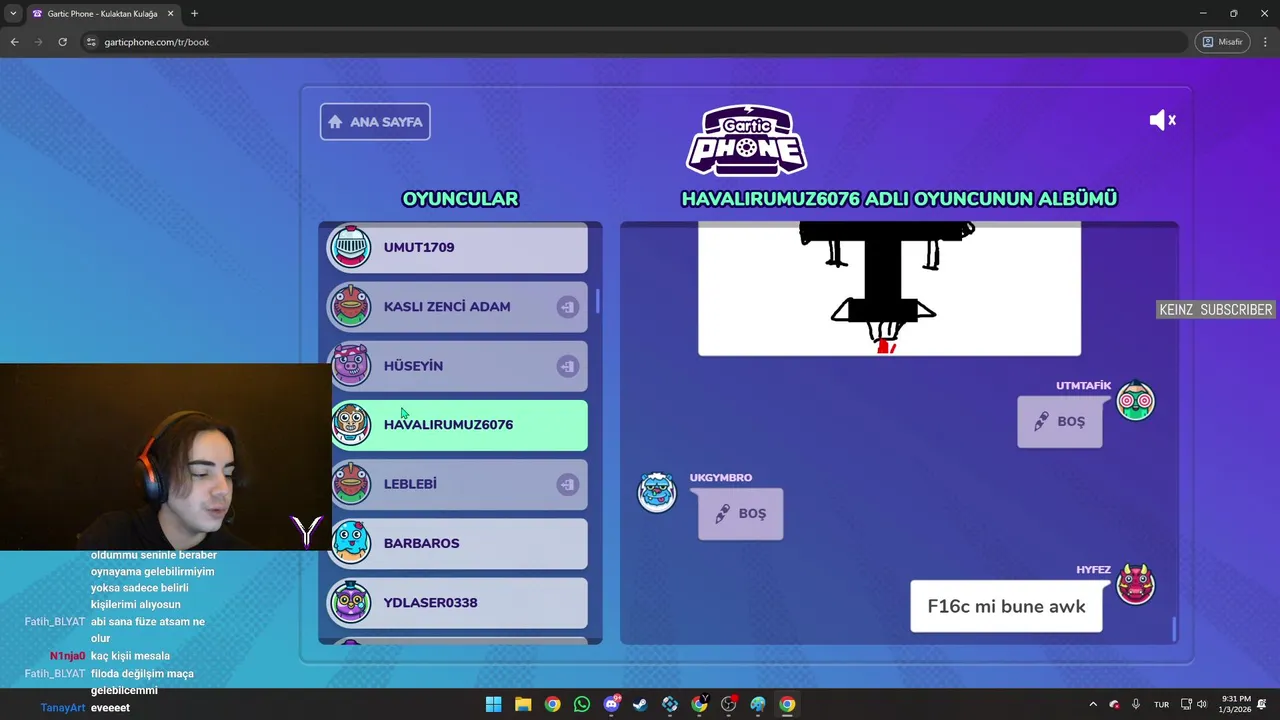Click the OYUNCULAR heading
Screen dimensions: 1280x720
click(460, 199)
